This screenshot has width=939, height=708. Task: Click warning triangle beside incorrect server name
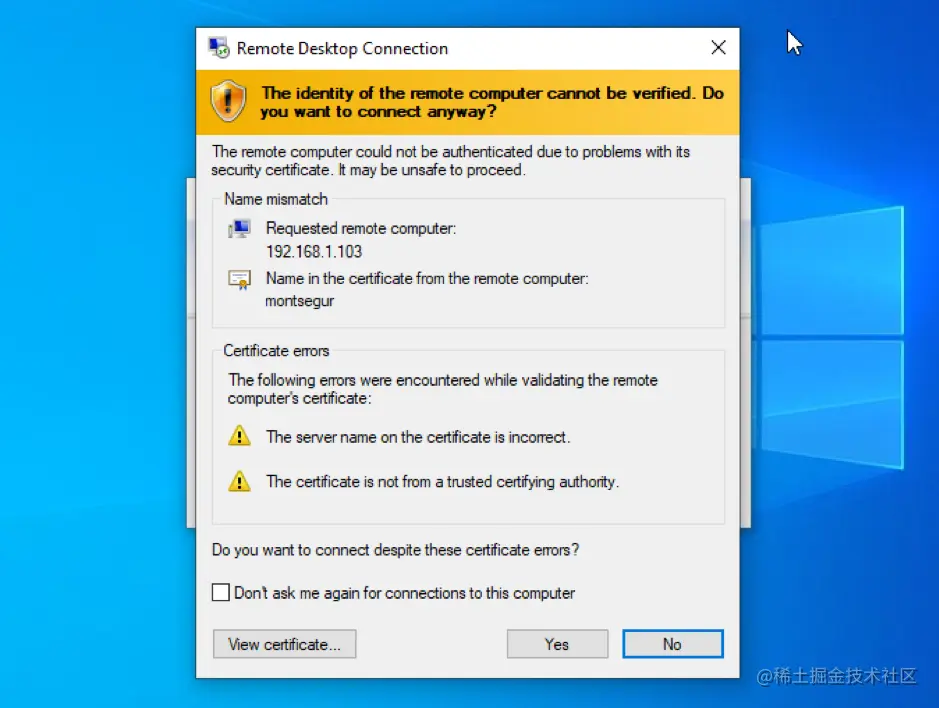click(239, 435)
